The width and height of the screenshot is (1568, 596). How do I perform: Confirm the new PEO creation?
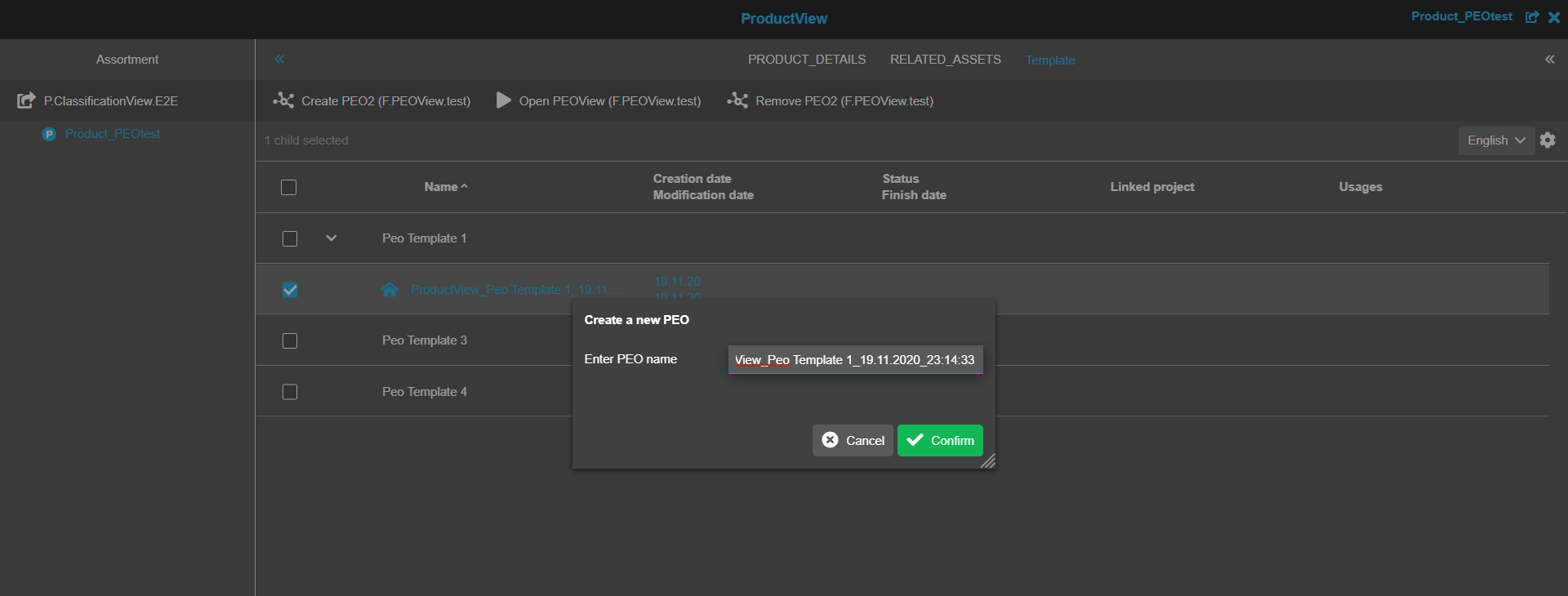tap(940, 440)
